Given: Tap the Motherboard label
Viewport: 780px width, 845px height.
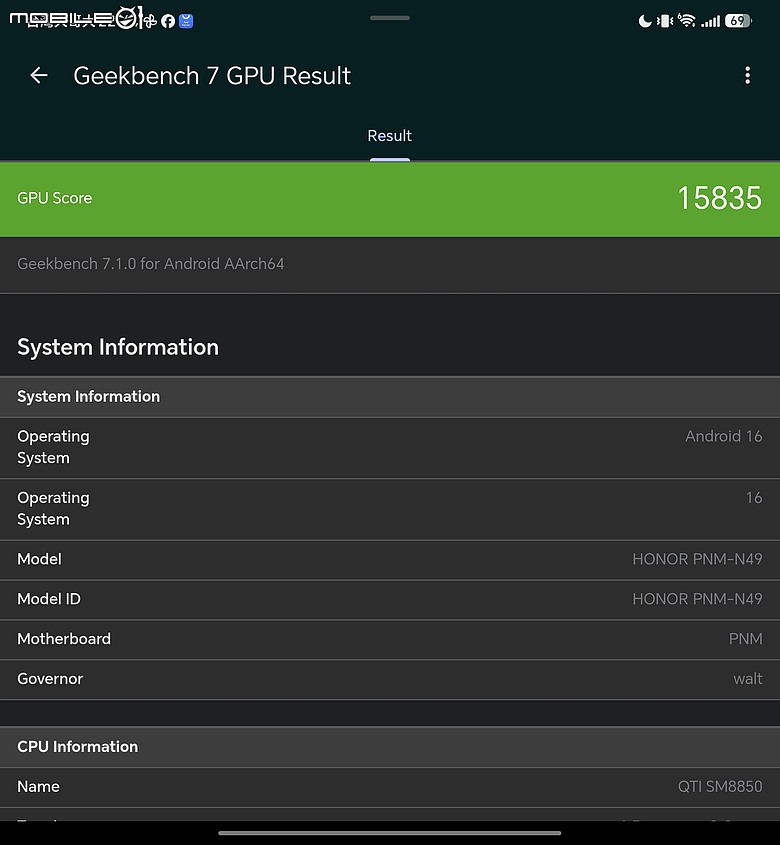Looking at the screenshot, I should pos(64,639).
